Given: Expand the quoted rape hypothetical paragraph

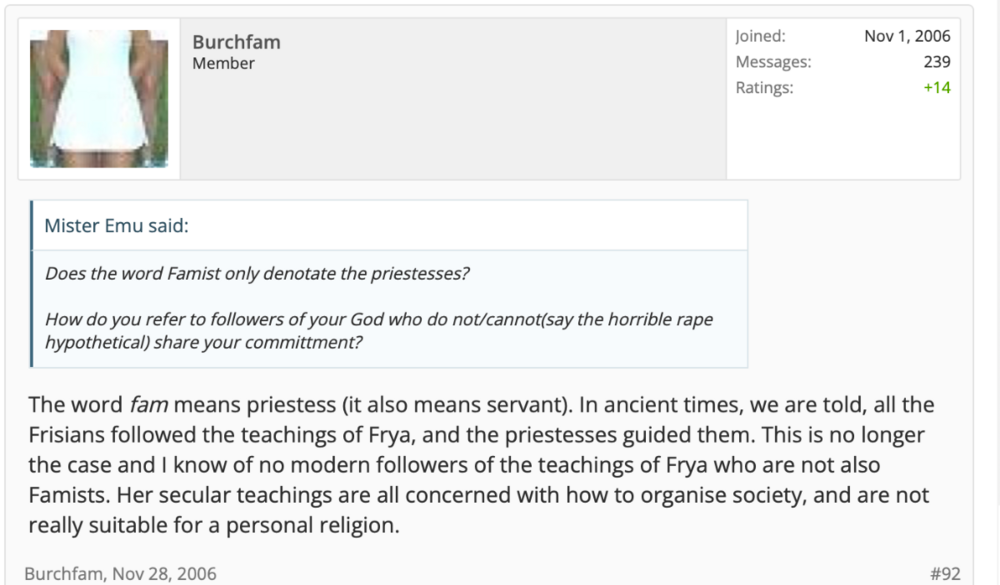Looking at the screenshot, I should coord(379,330).
